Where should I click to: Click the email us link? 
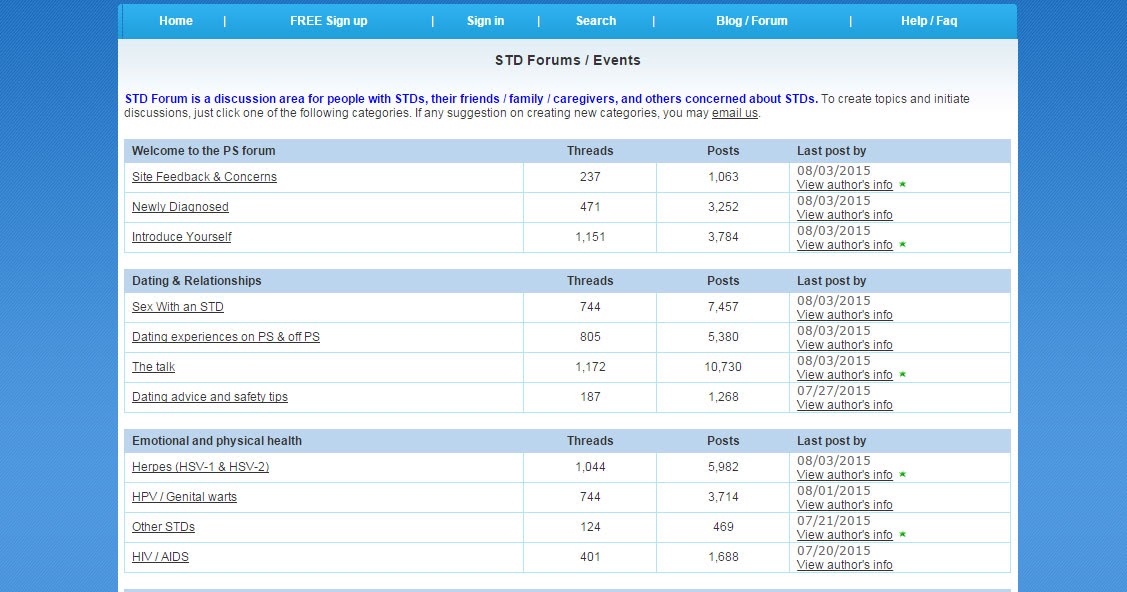pos(735,113)
